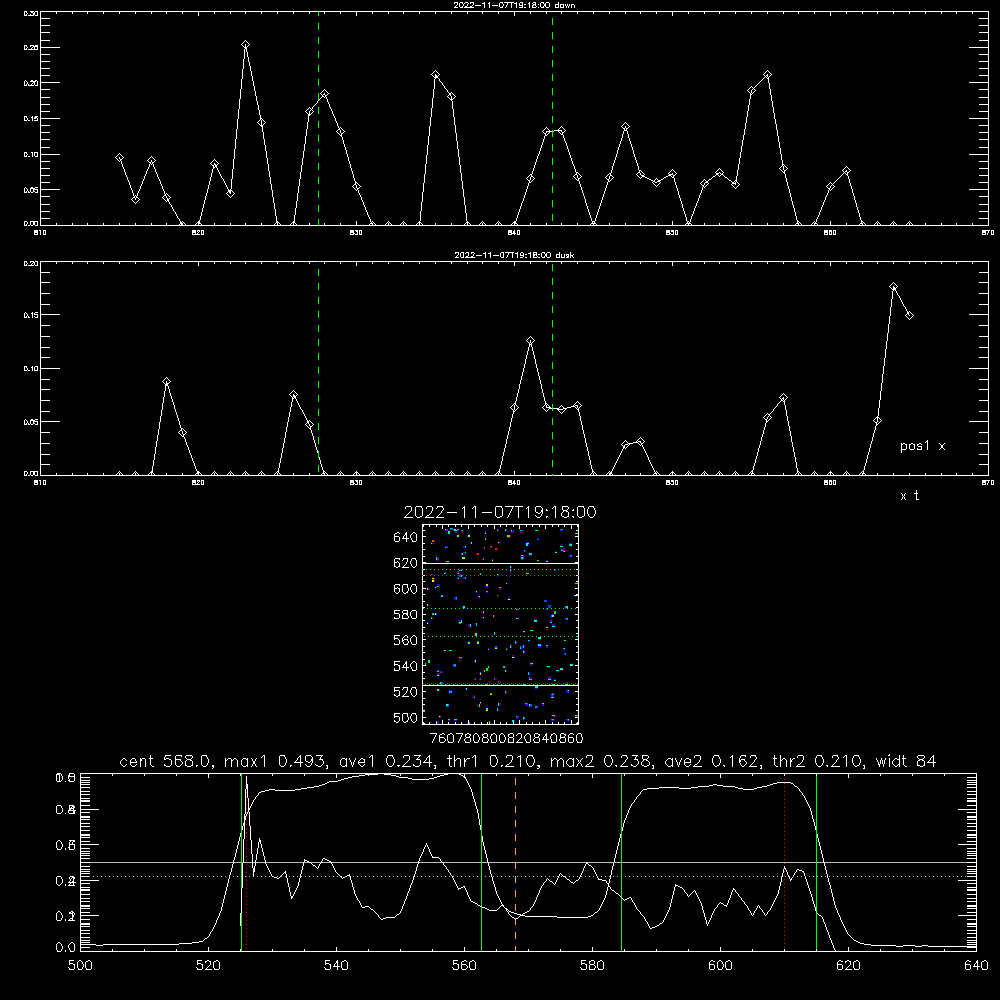Screen dimensions: 1000x1000
Task: Click the '580' y-axis label of the color image
Action: [405, 615]
